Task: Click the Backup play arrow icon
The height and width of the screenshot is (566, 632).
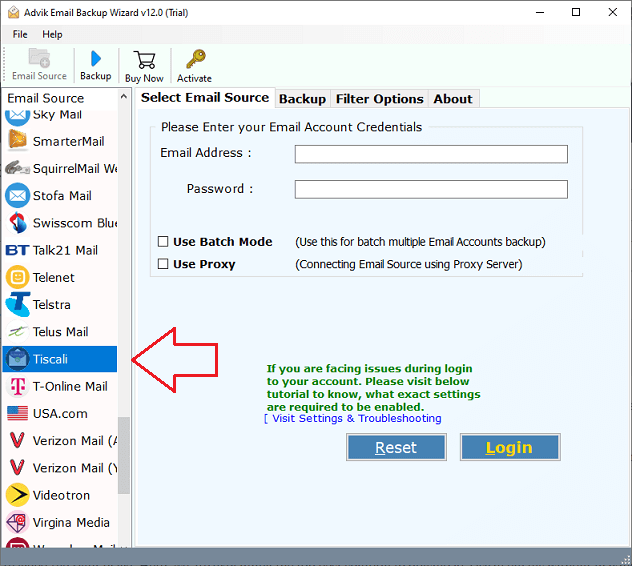Action: [x=96, y=59]
